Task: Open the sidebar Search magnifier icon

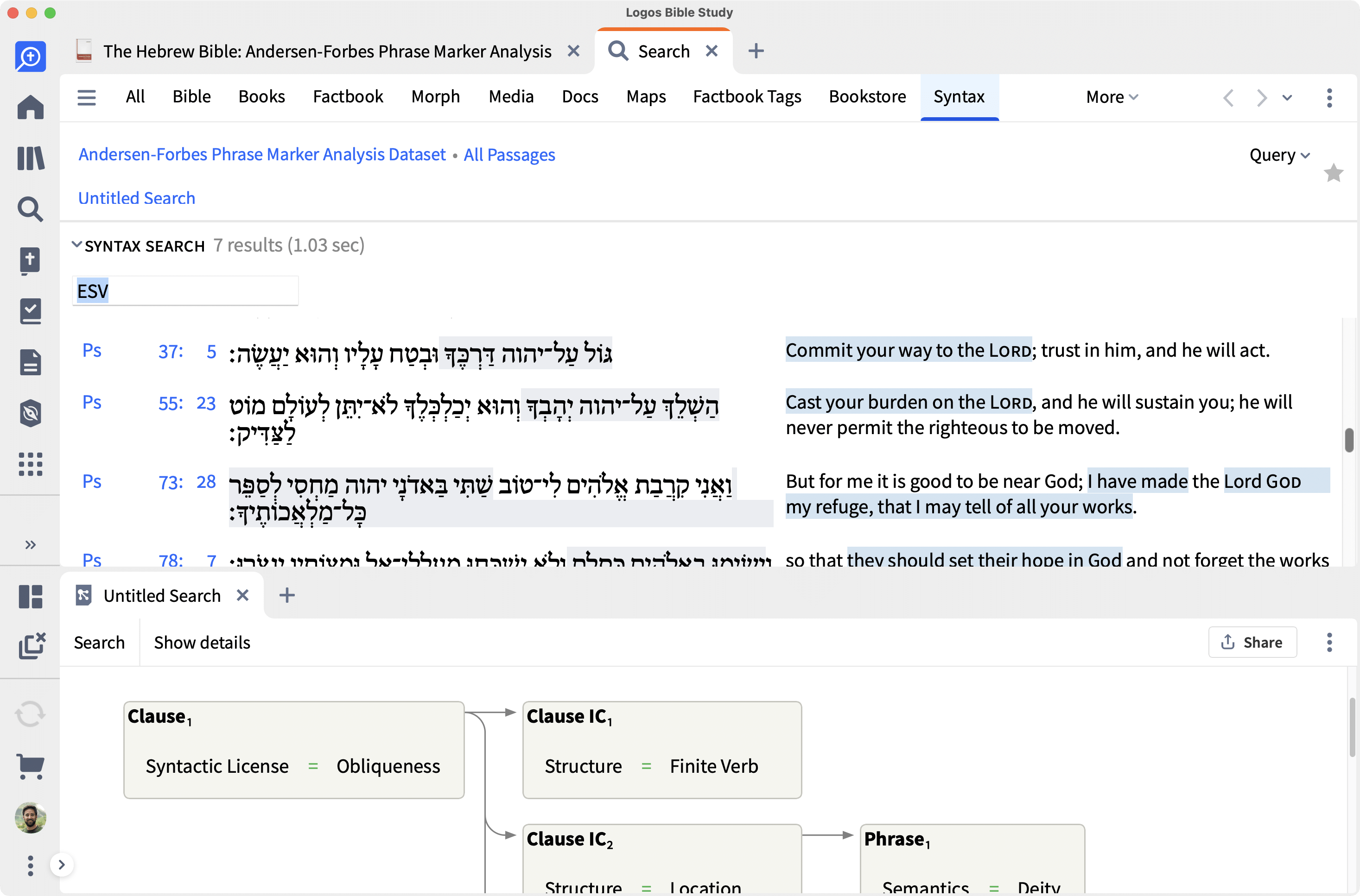Action: pyautogui.click(x=30, y=209)
